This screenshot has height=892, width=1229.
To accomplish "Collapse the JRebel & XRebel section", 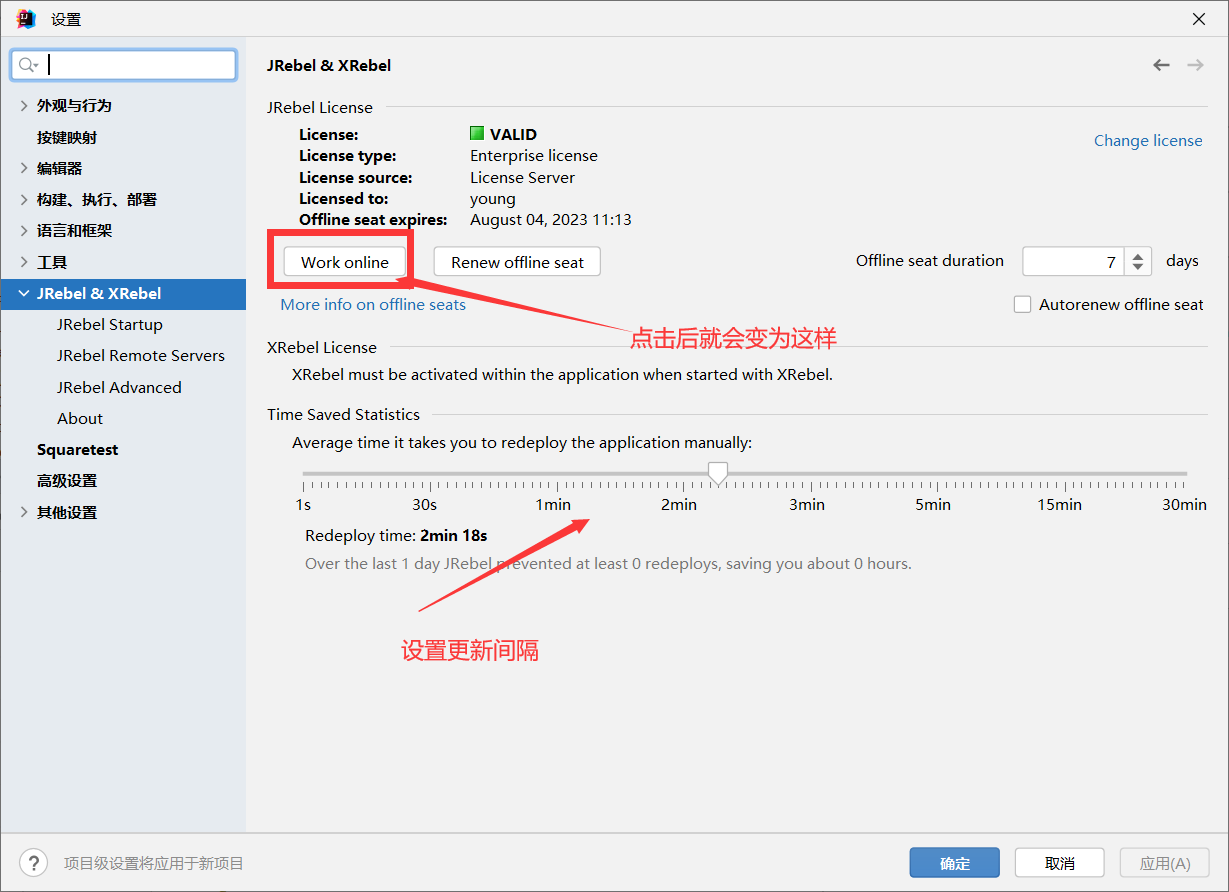I will coord(24,293).
